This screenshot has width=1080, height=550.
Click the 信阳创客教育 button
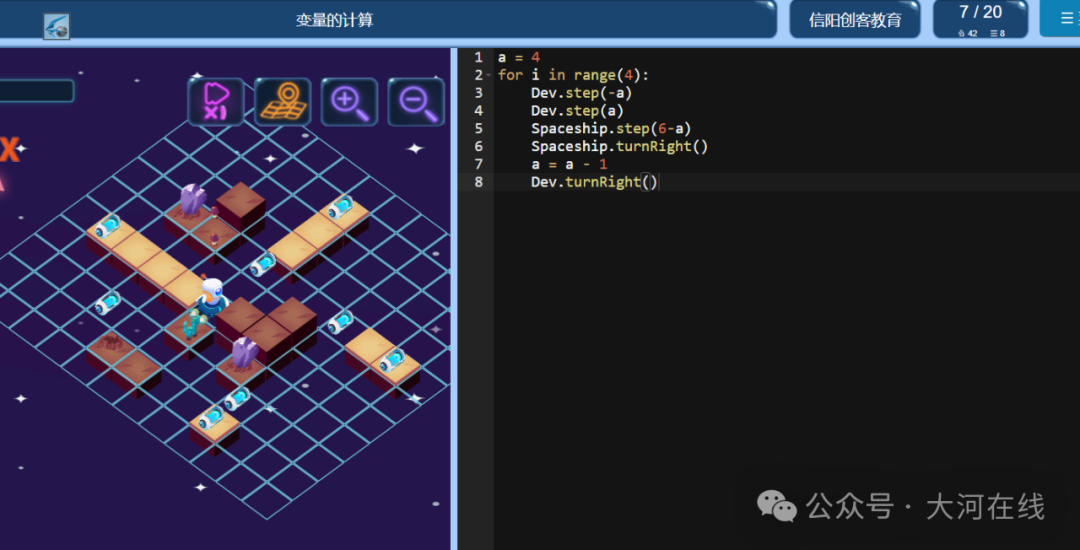(855, 19)
